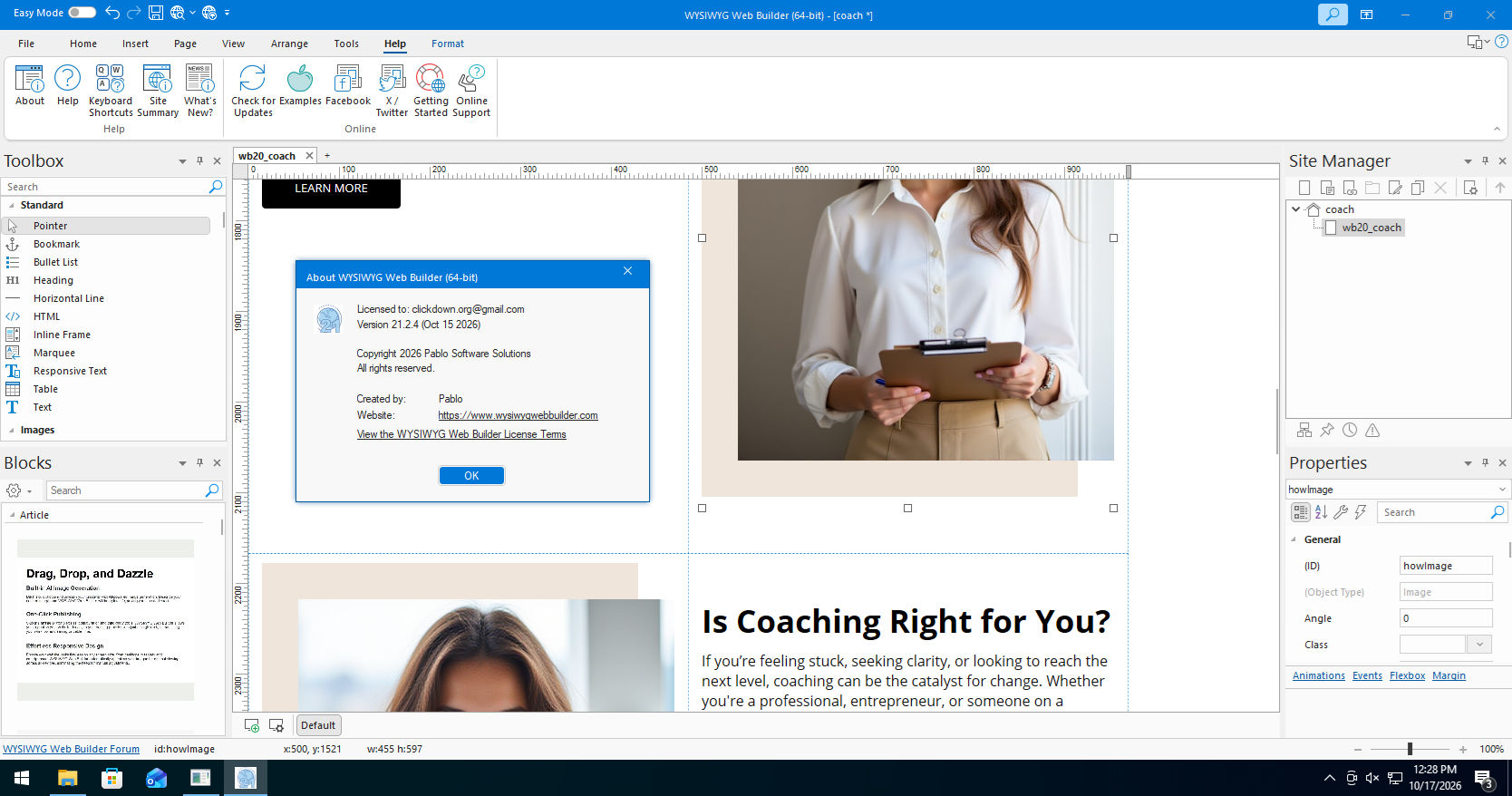Image resolution: width=1512 pixels, height=796 pixels.
Task: Pin the Toolbox panel
Action: point(199,160)
